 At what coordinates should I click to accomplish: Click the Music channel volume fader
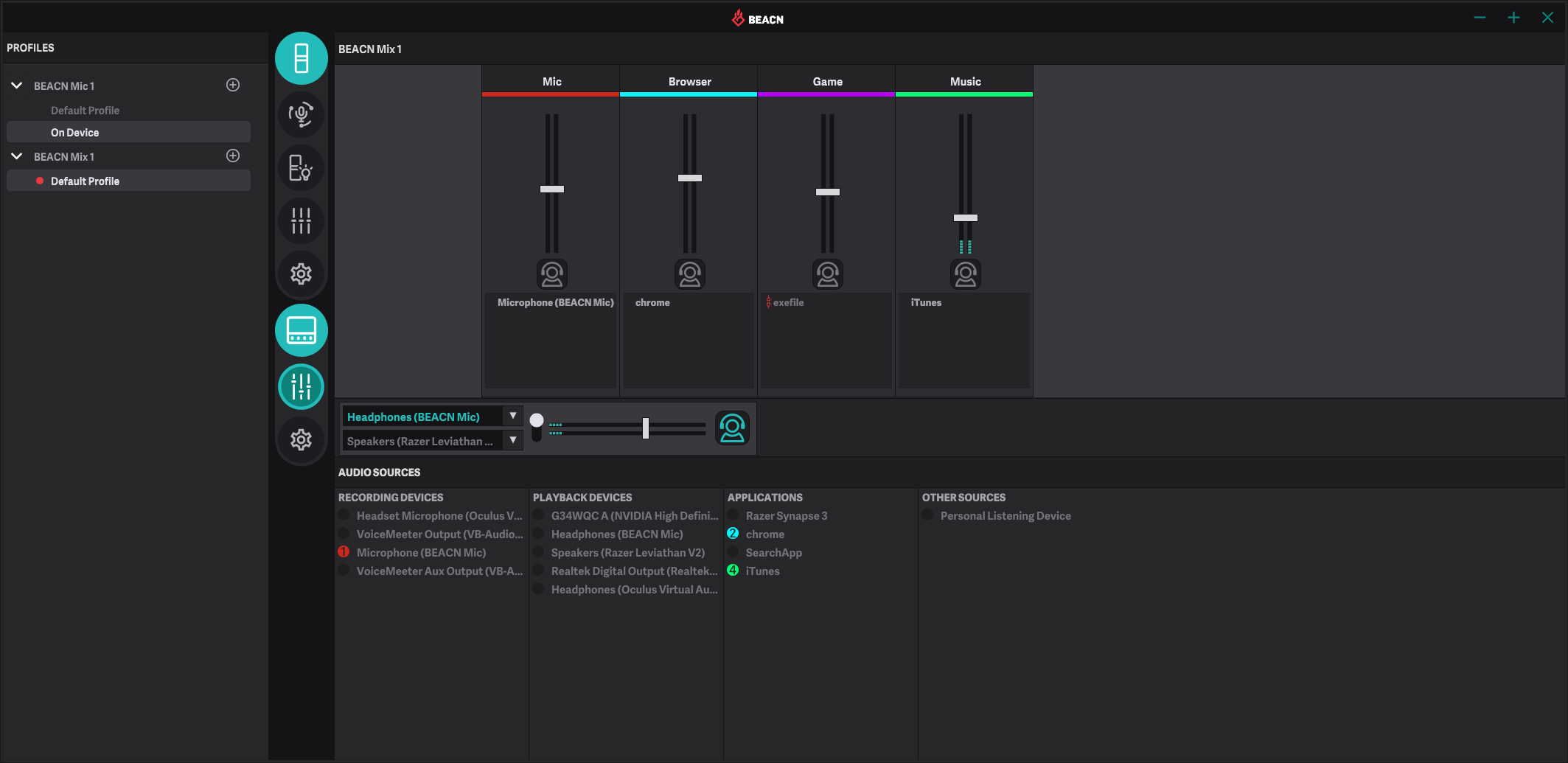(x=966, y=218)
